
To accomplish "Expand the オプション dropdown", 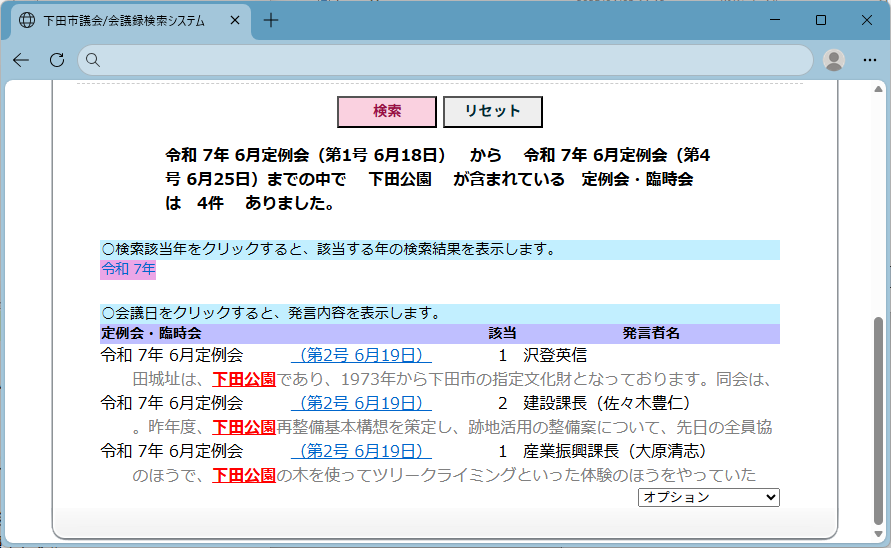I will [709, 497].
